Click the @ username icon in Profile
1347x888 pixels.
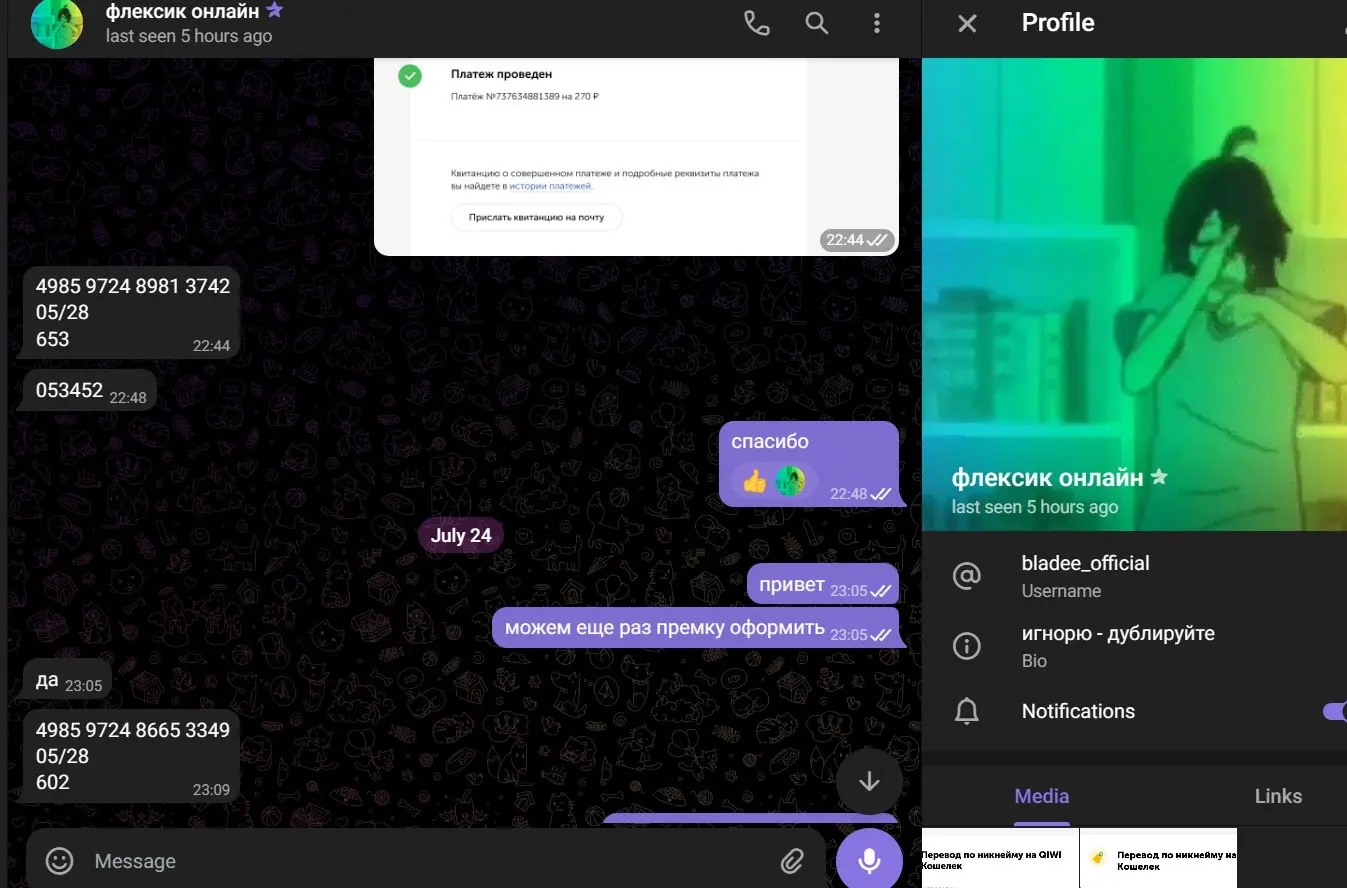click(x=967, y=576)
